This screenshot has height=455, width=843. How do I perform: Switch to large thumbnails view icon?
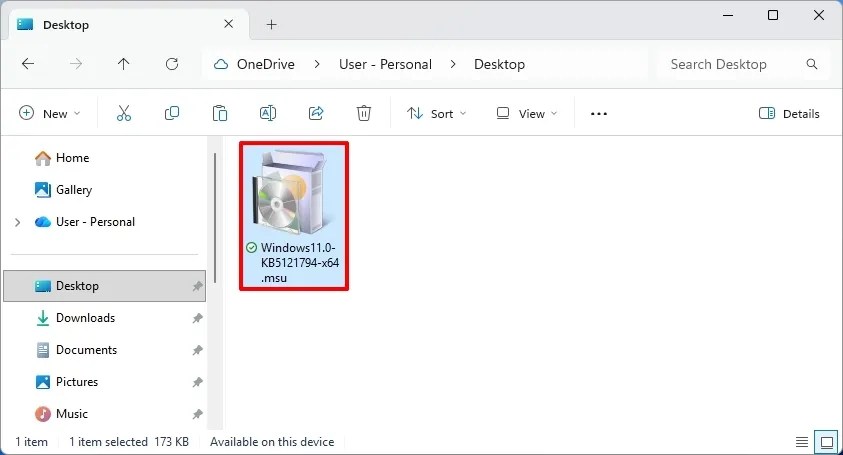pos(827,442)
